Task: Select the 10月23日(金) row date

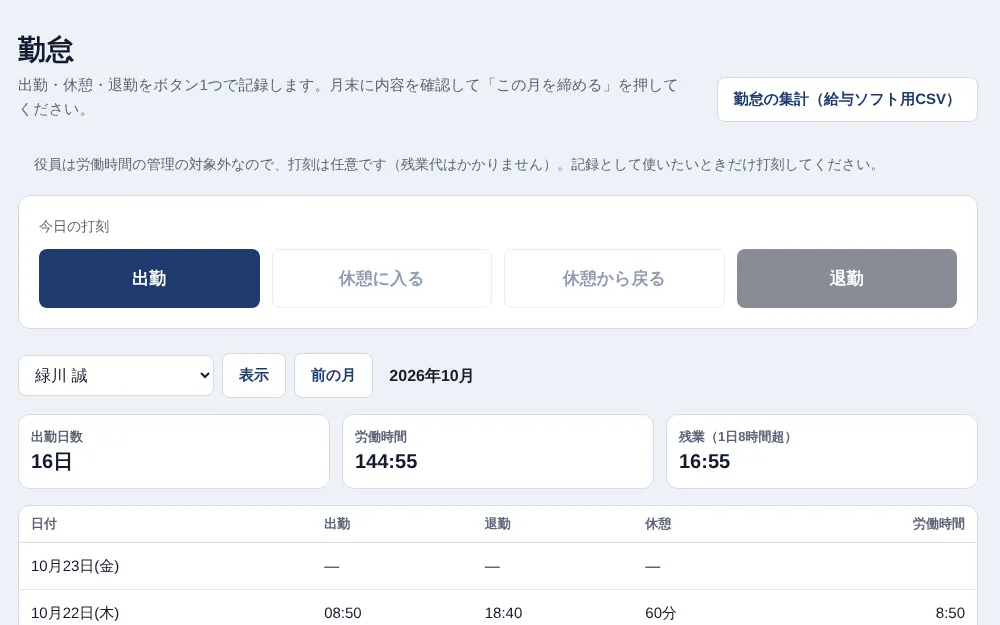Action: [75, 566]
